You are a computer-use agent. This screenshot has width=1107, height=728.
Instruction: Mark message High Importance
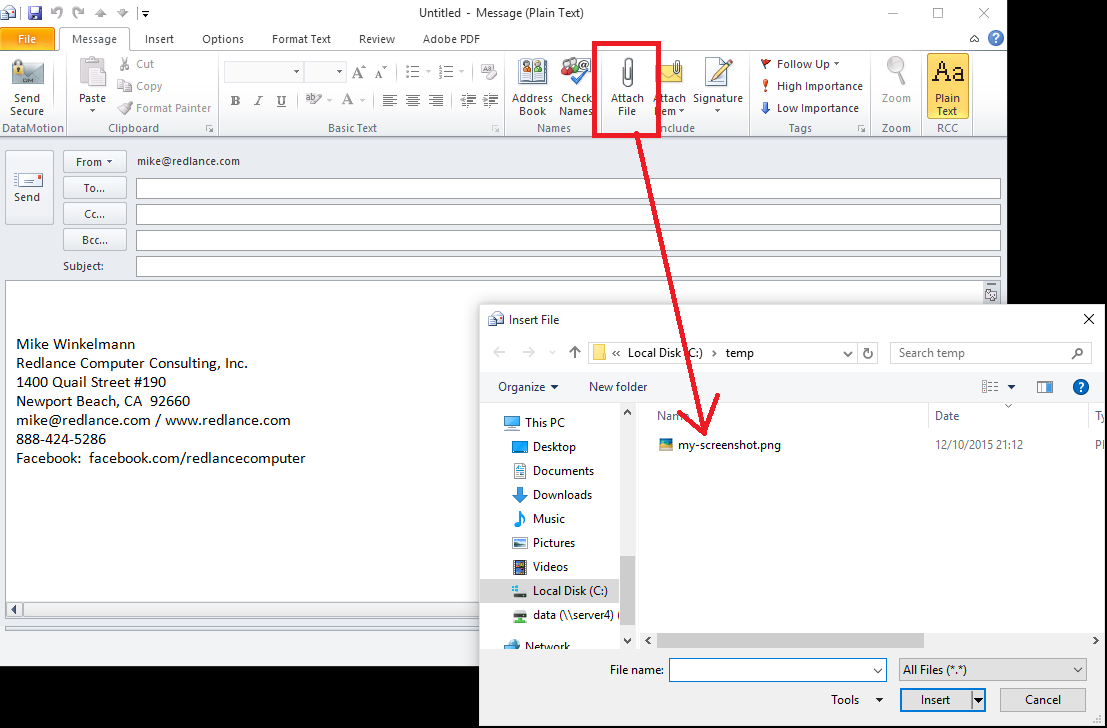[811, 86]
